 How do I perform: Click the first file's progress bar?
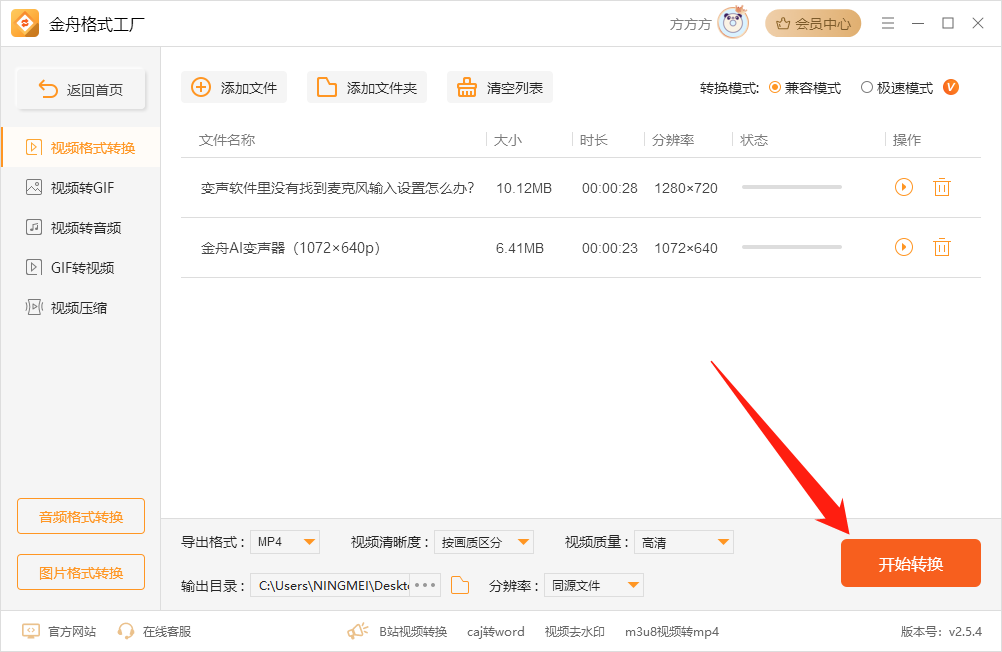(793, 187)
